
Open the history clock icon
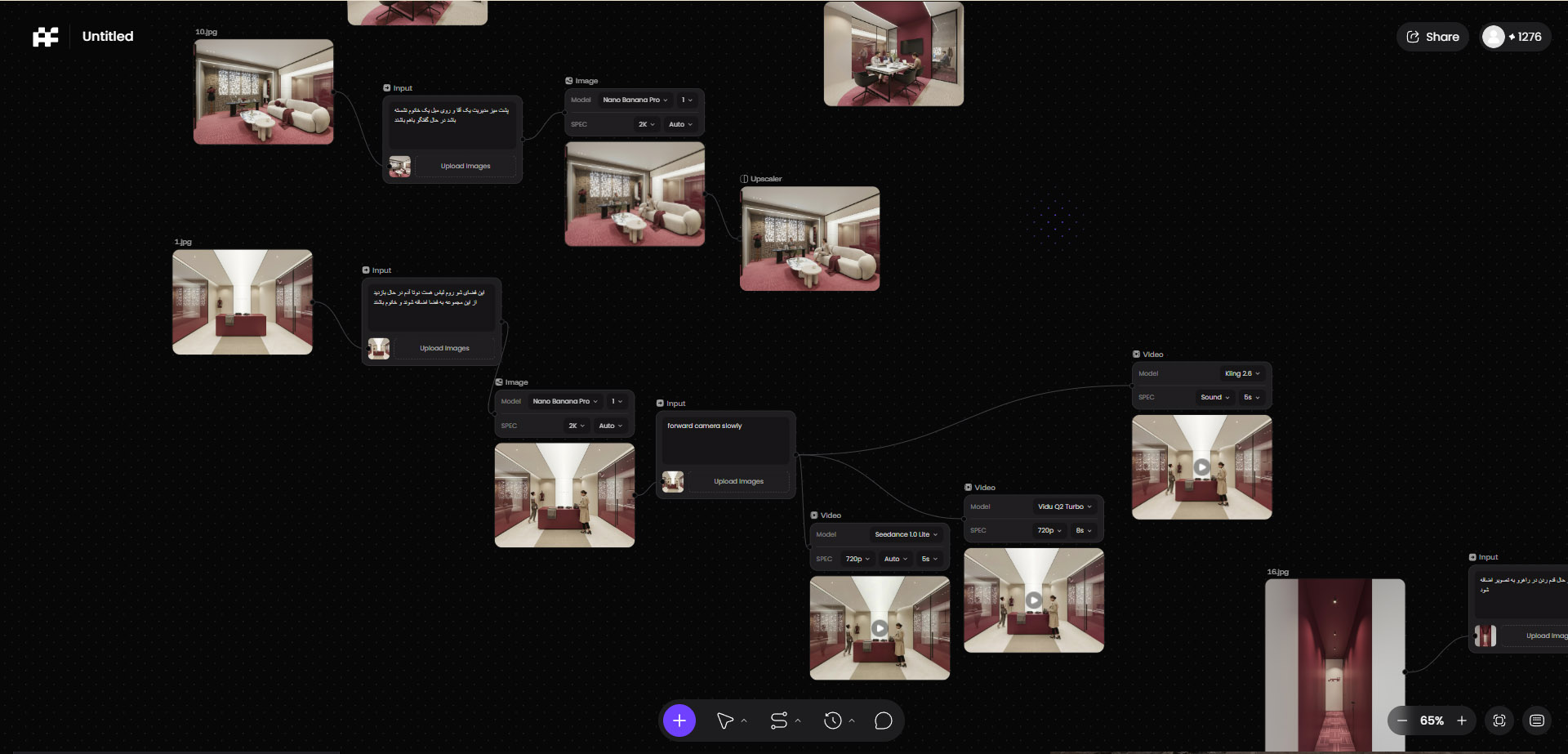coord(832,721)
